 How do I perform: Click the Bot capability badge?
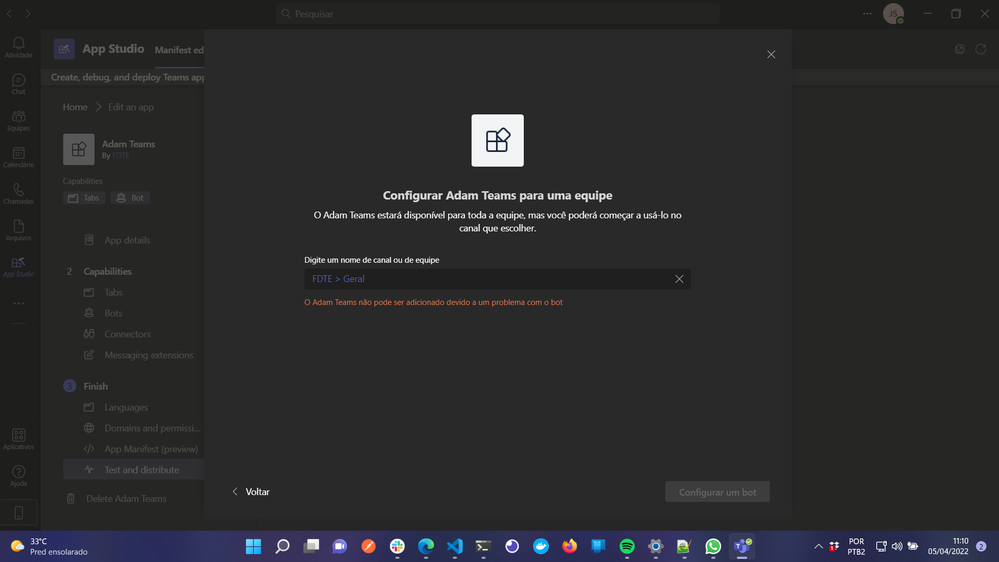(130, 198)
